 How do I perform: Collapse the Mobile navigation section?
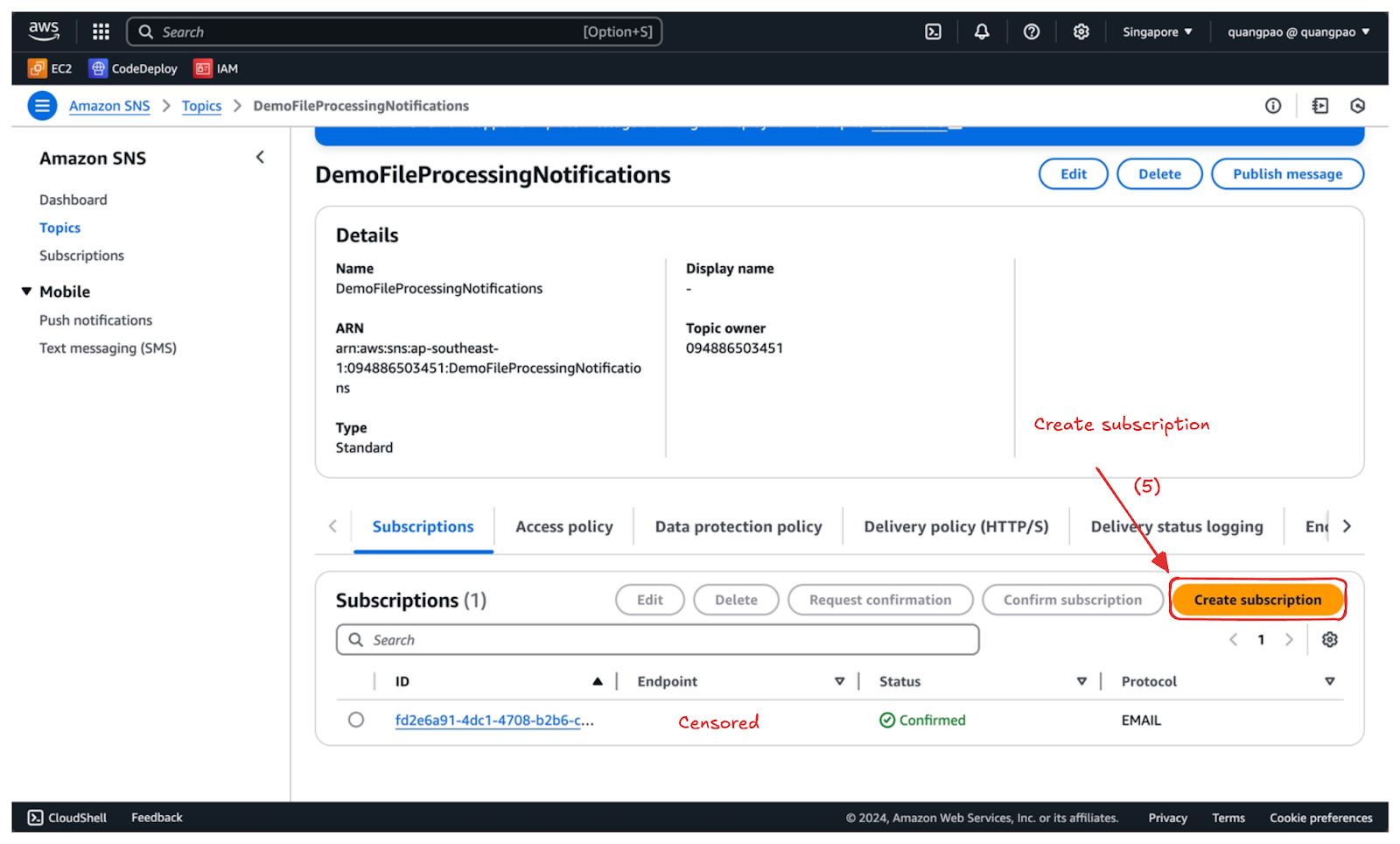26,292
